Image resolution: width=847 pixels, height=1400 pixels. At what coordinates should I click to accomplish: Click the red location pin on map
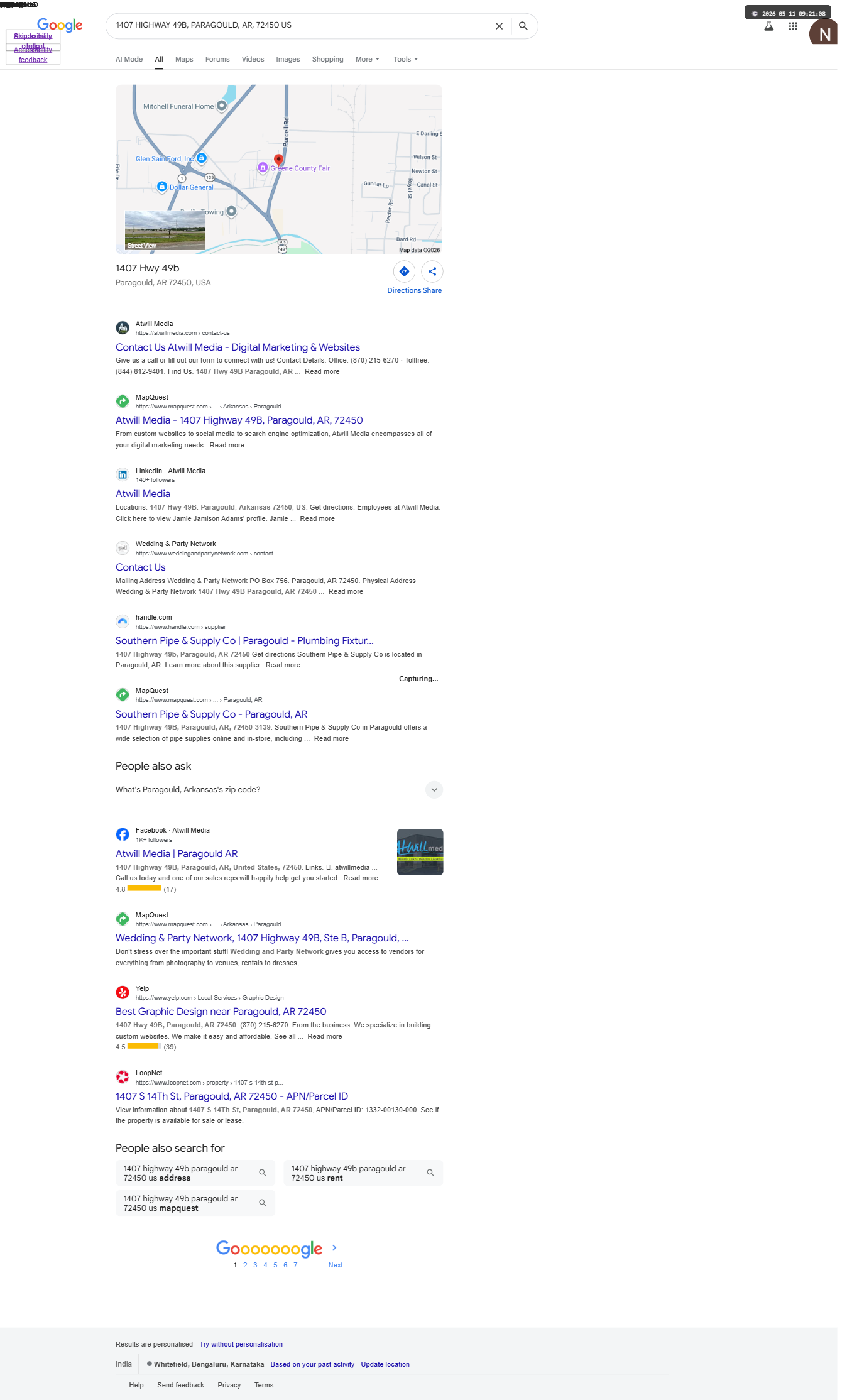click(278, 160)
